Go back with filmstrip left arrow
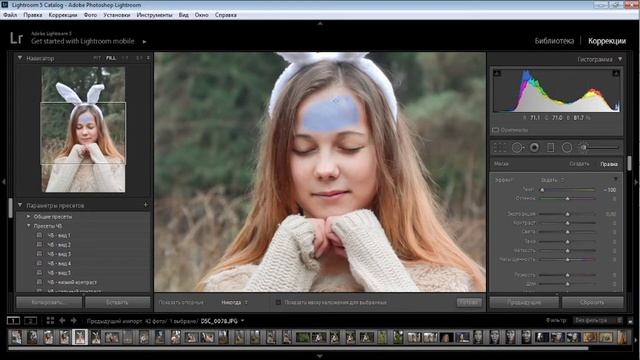640x360 pixels. point(62,321)
